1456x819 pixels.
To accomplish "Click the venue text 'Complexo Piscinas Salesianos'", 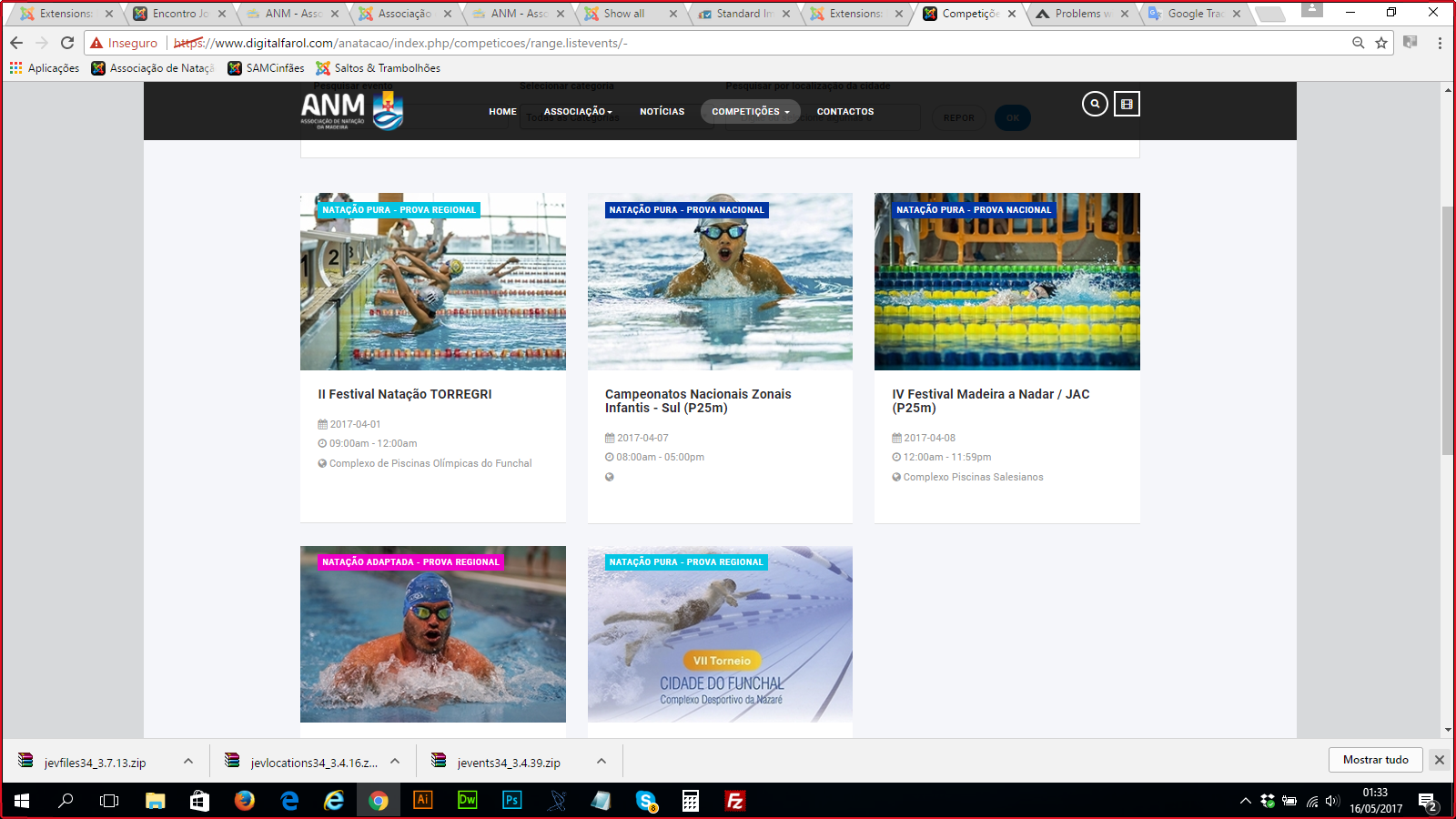I will tap(973, 477).
